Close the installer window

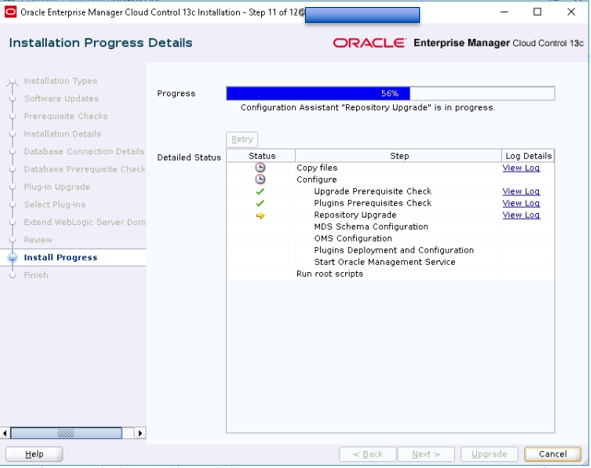[x=571, y=12]
